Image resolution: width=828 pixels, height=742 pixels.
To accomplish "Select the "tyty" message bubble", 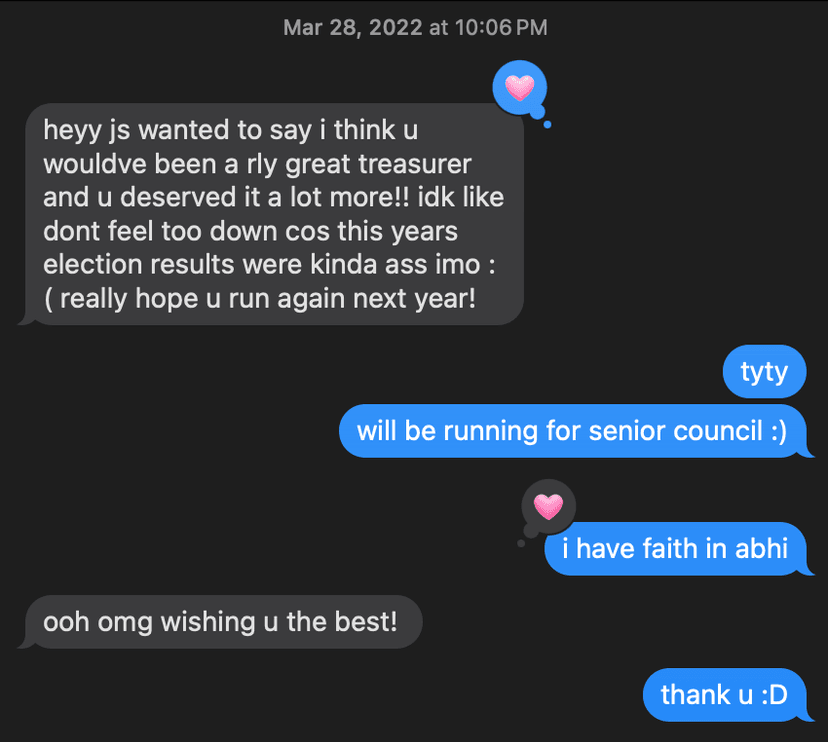I will pos(764,373).
